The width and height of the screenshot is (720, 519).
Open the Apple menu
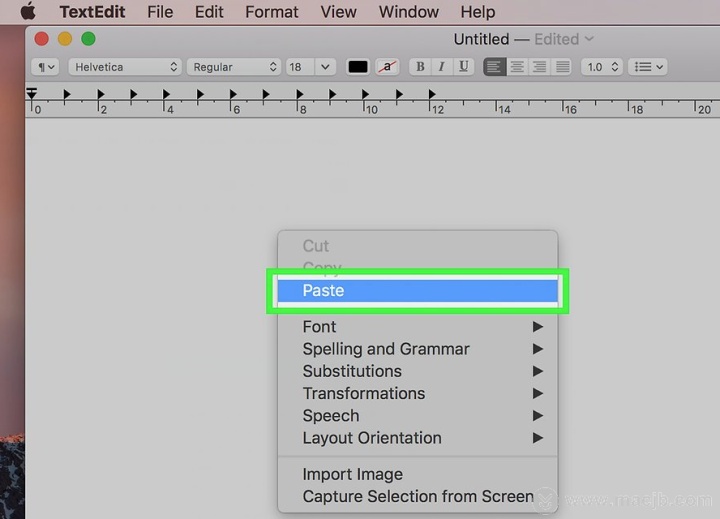pos(28,11)
